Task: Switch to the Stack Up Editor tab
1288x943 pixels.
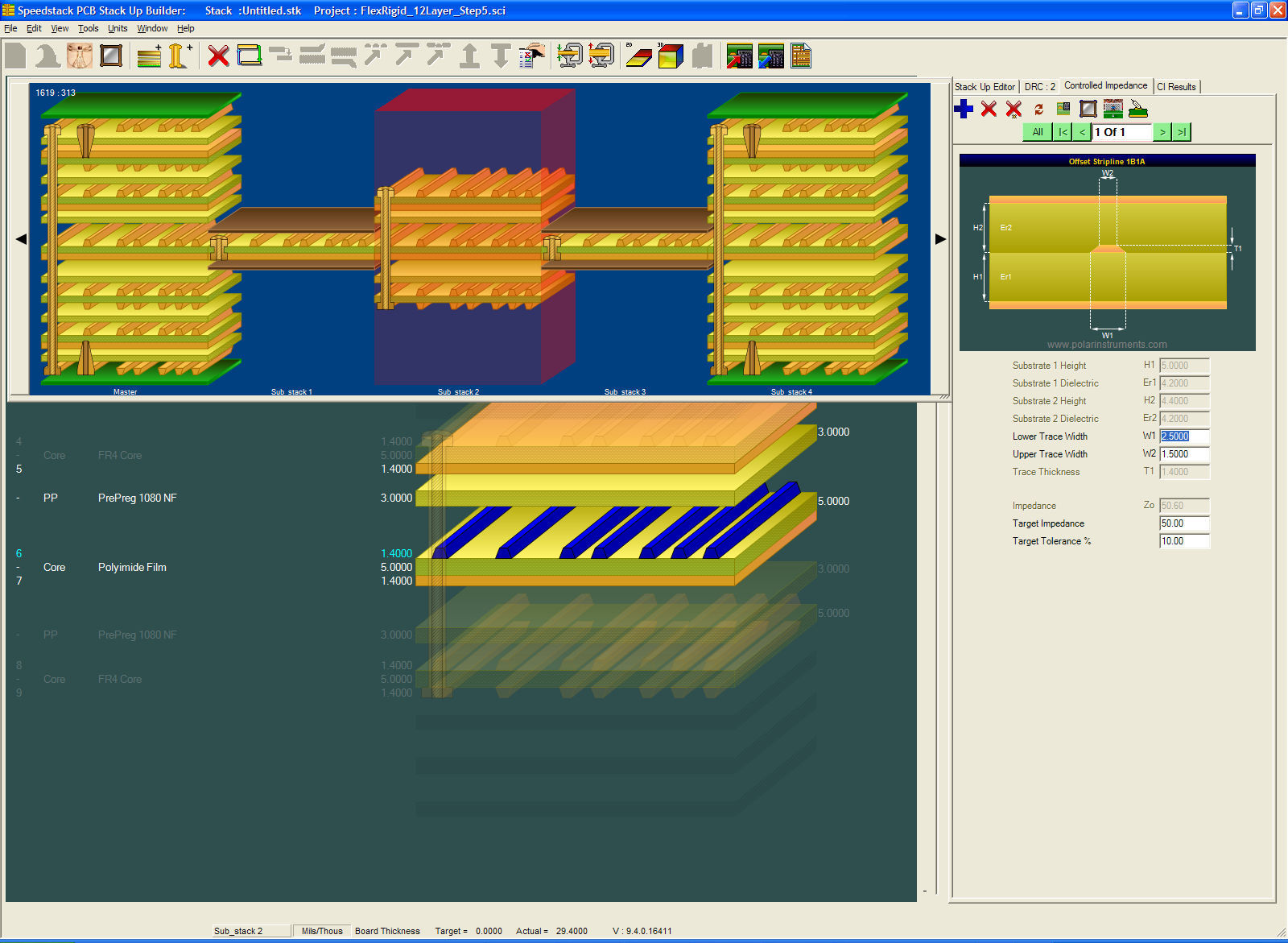Action: click(x=985, y=86)
